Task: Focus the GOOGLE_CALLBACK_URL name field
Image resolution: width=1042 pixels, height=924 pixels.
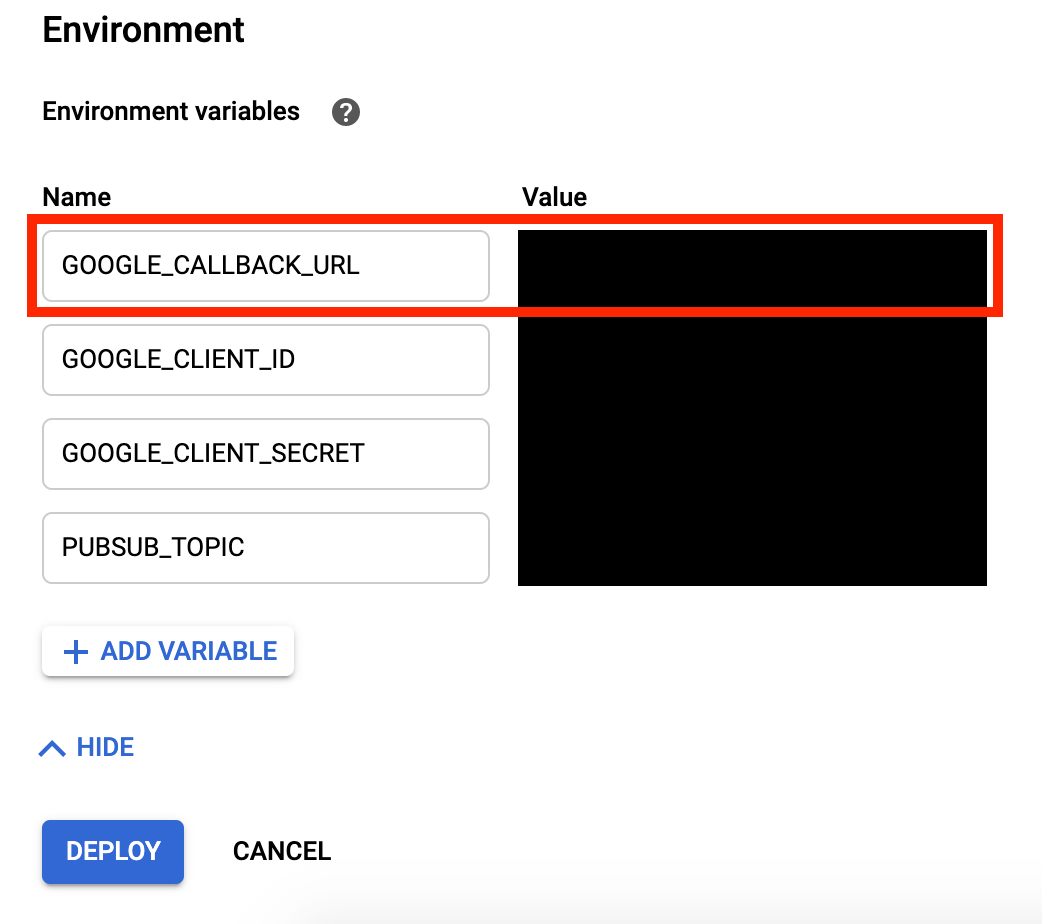Action: tap(265, 266)
